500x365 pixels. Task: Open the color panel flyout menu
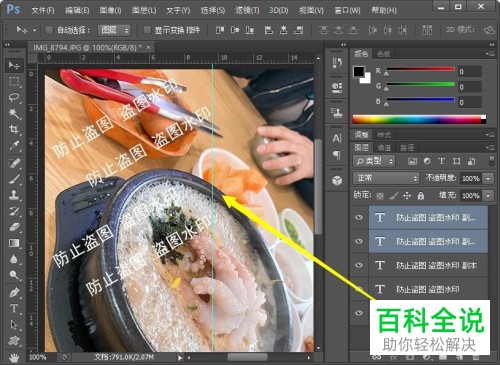(490, 53)
